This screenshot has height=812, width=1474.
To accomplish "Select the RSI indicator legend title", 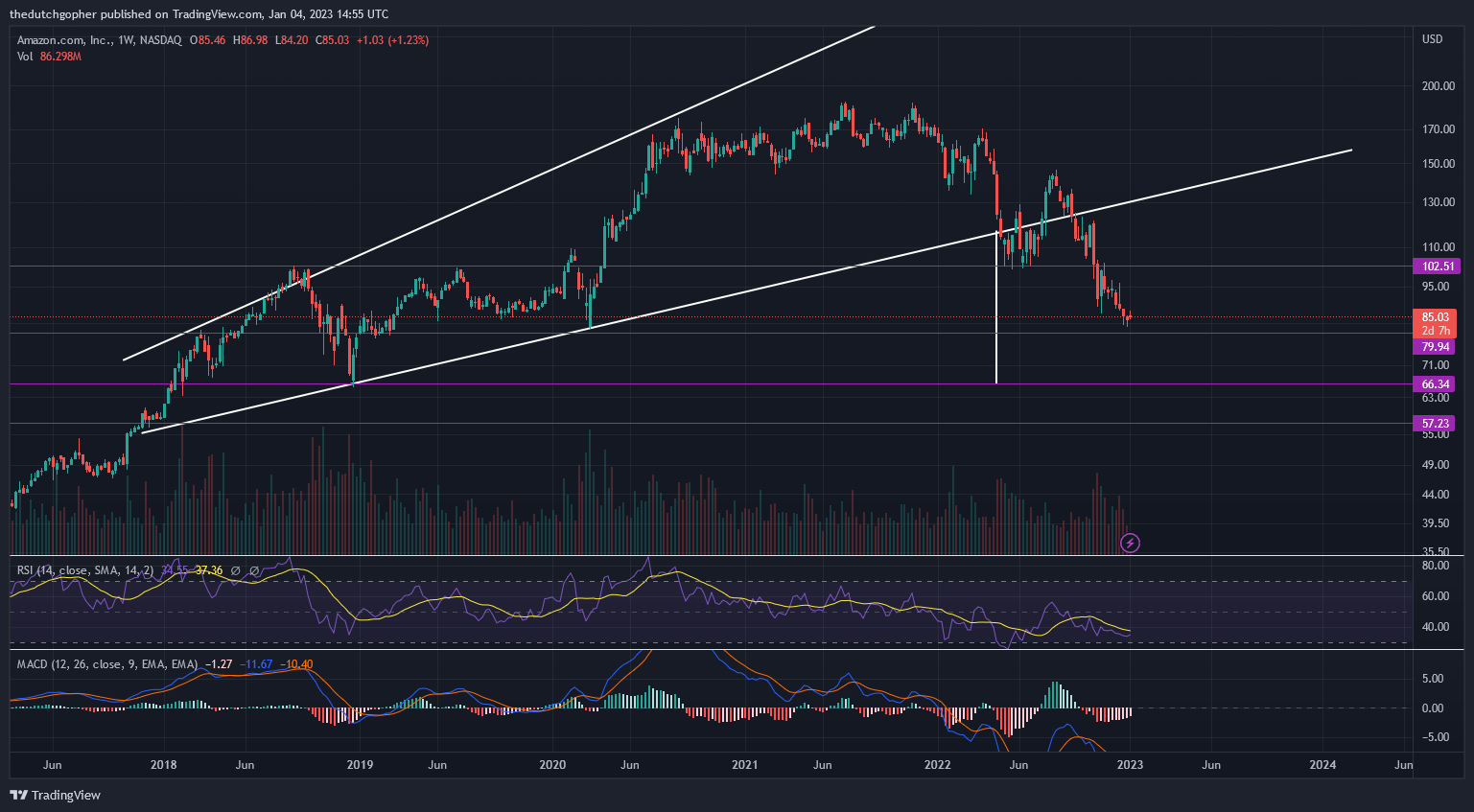I will point(85,570).
